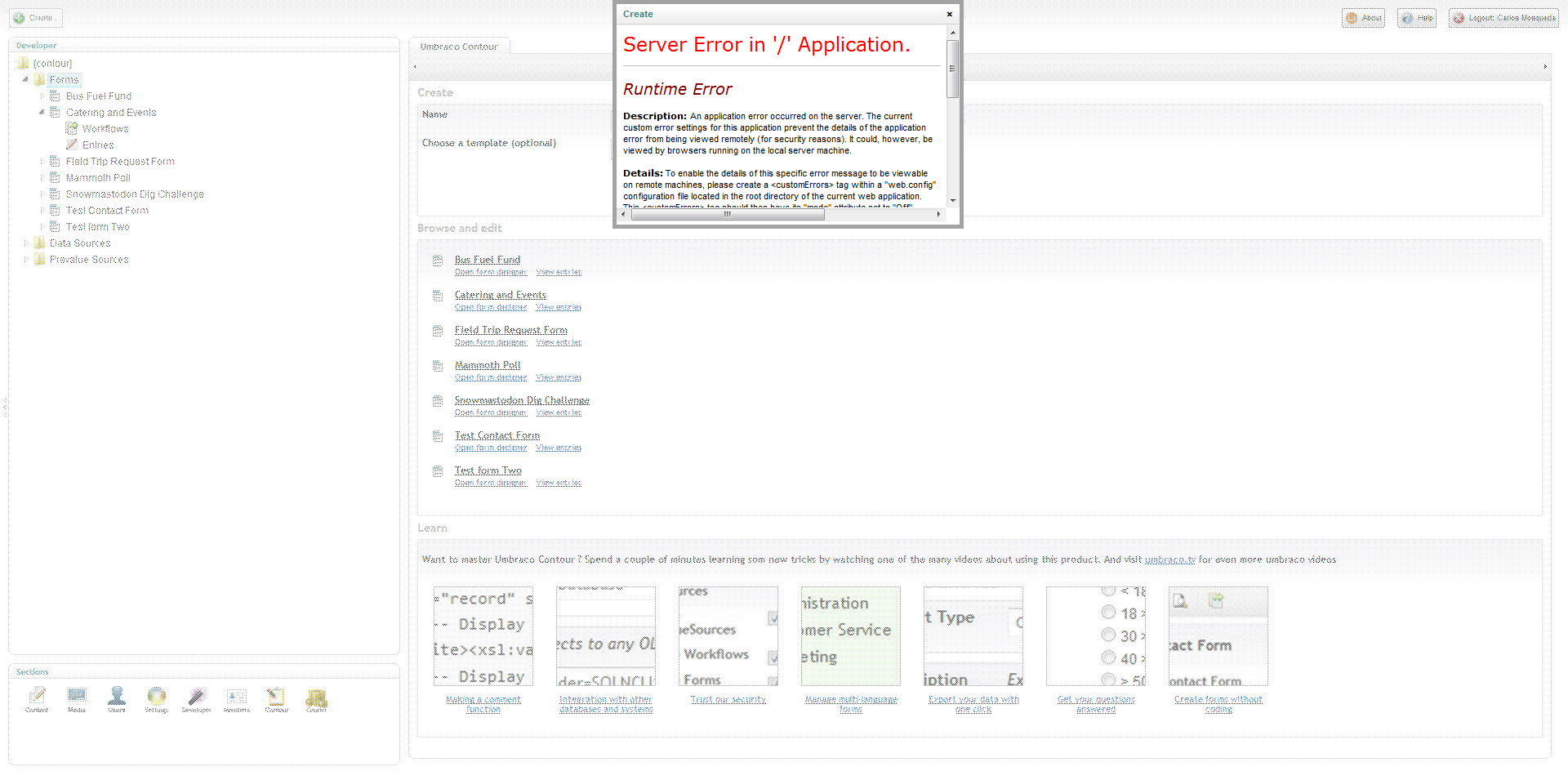1568x780 pixels.
Task: Open Catering and Events form link
Action: [501, 295]
